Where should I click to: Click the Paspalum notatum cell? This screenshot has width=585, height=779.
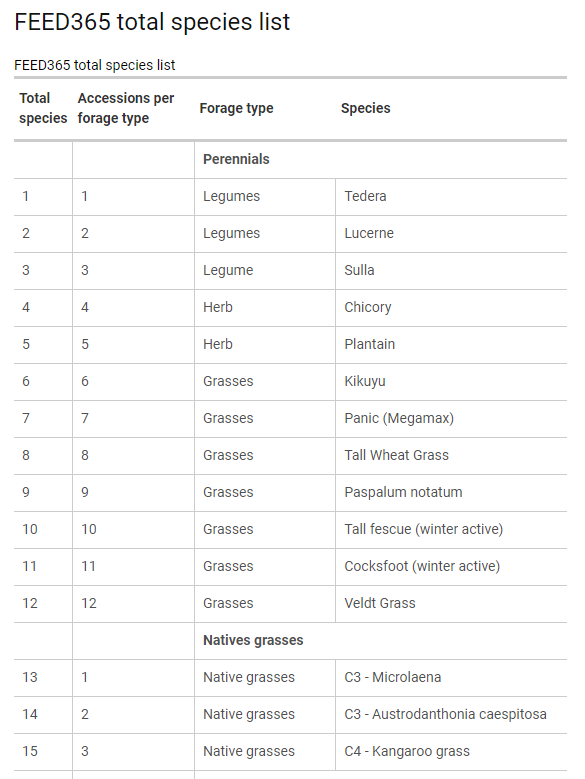click(451, 492)
